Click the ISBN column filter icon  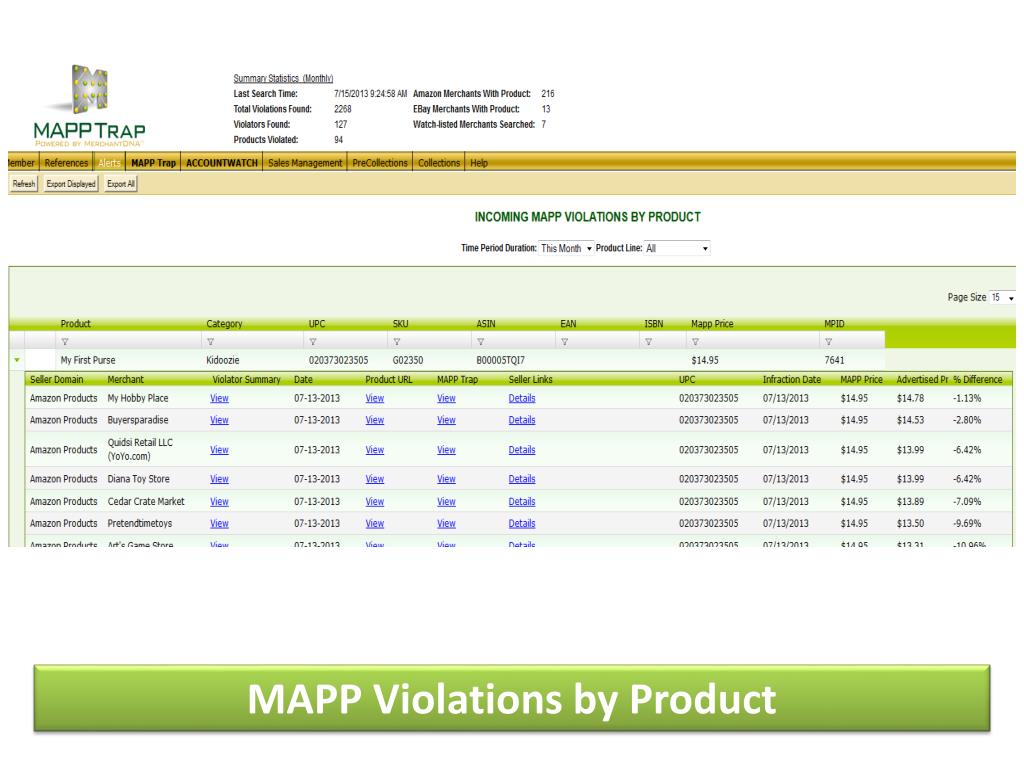click(648, 342)
